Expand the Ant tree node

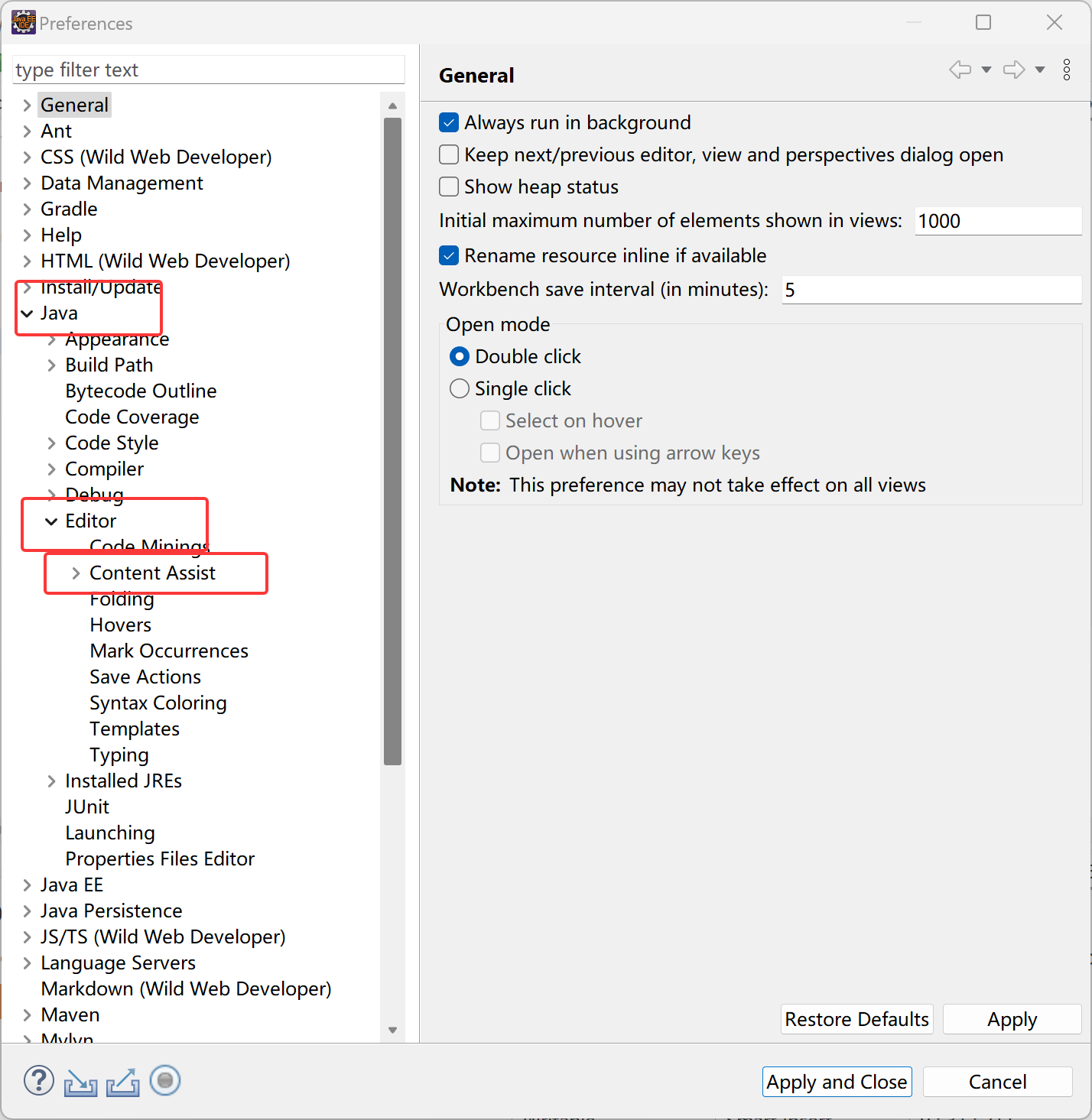pyautogui.click(x=28, y=131)
